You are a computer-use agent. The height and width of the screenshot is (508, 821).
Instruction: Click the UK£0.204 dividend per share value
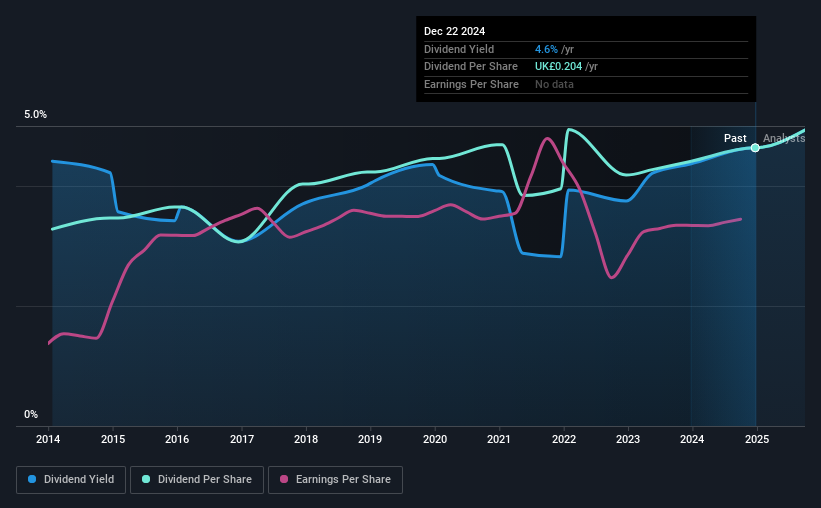[x=558, y=67]
